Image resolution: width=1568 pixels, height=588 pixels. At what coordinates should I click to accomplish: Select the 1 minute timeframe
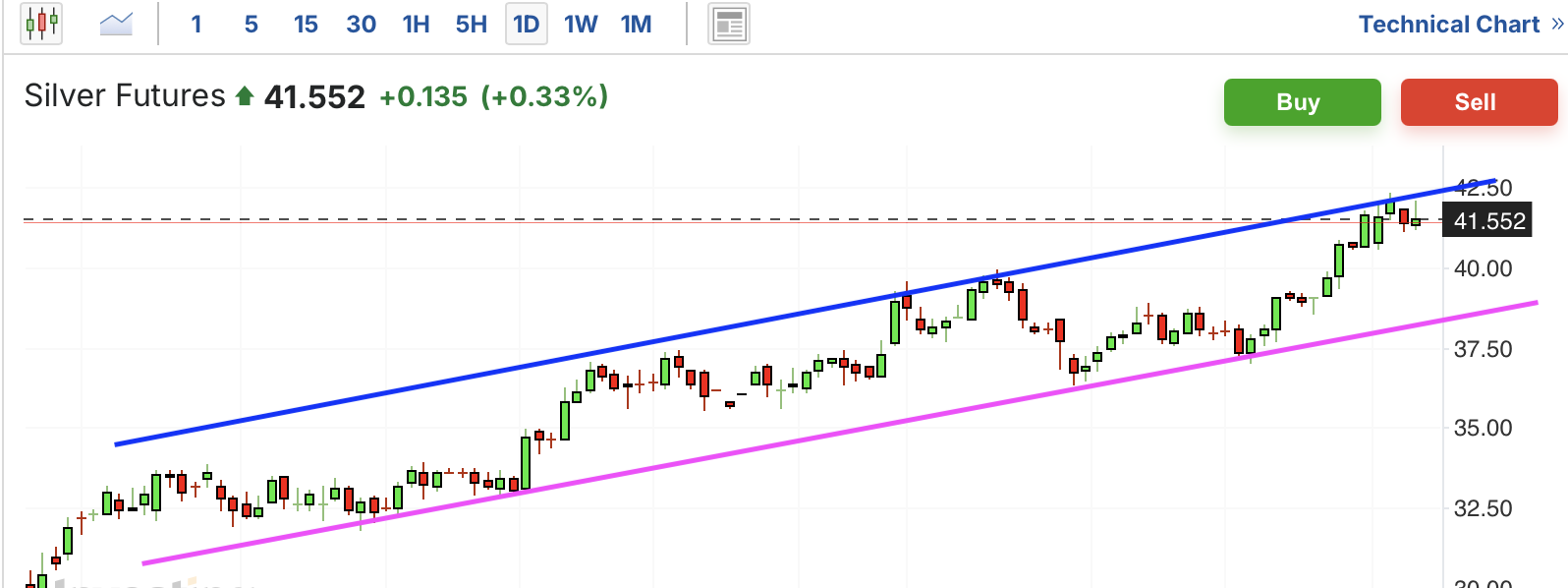click(x=196, y=25)
